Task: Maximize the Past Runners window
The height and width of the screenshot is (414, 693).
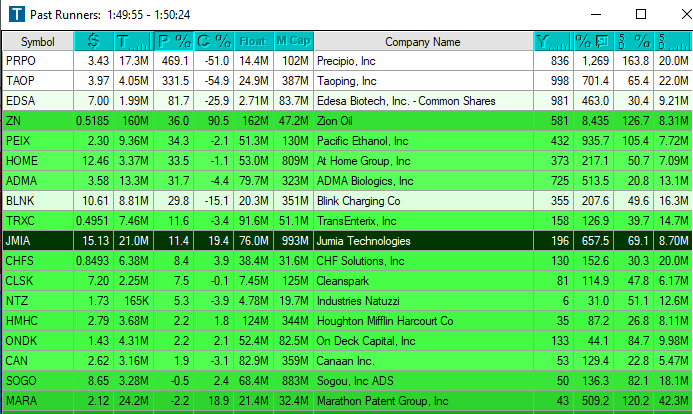Action: (641, 14)
